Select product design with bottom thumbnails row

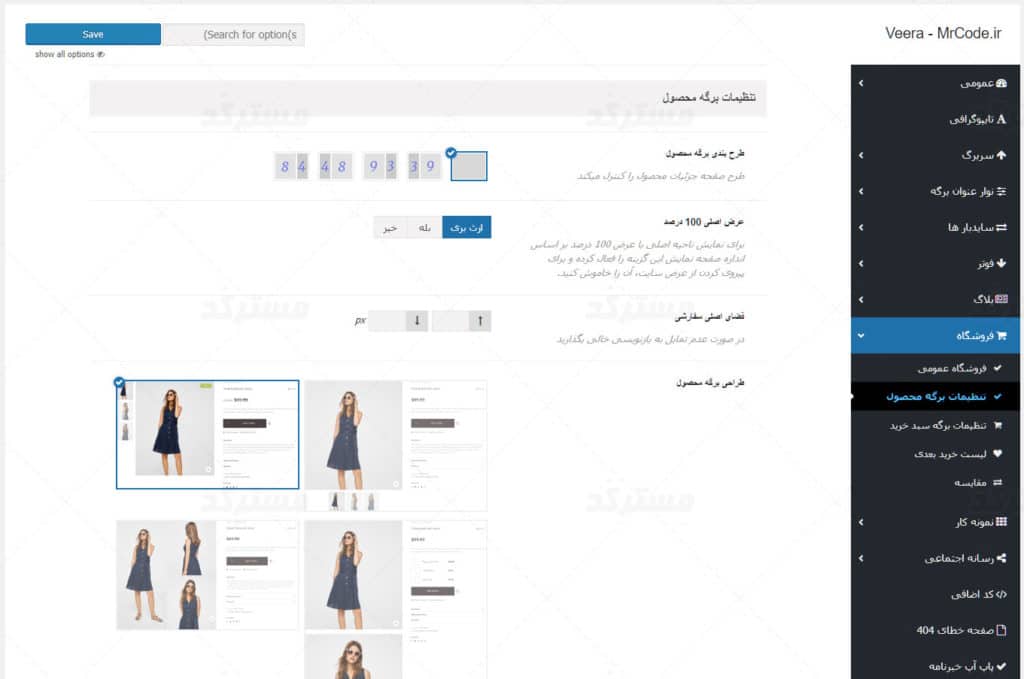(396, 445)
